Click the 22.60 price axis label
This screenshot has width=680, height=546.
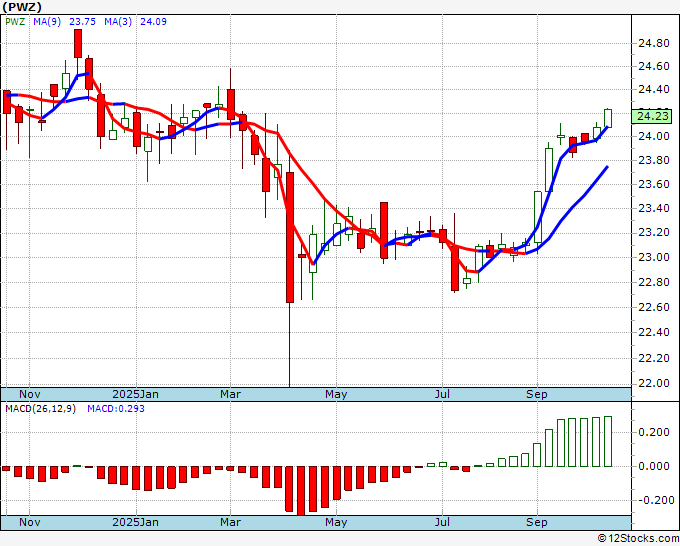point(654,307)
